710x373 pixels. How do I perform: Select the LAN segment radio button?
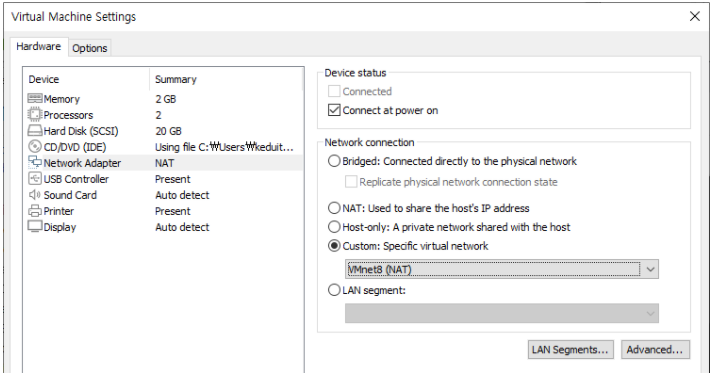tap(334, 290)
